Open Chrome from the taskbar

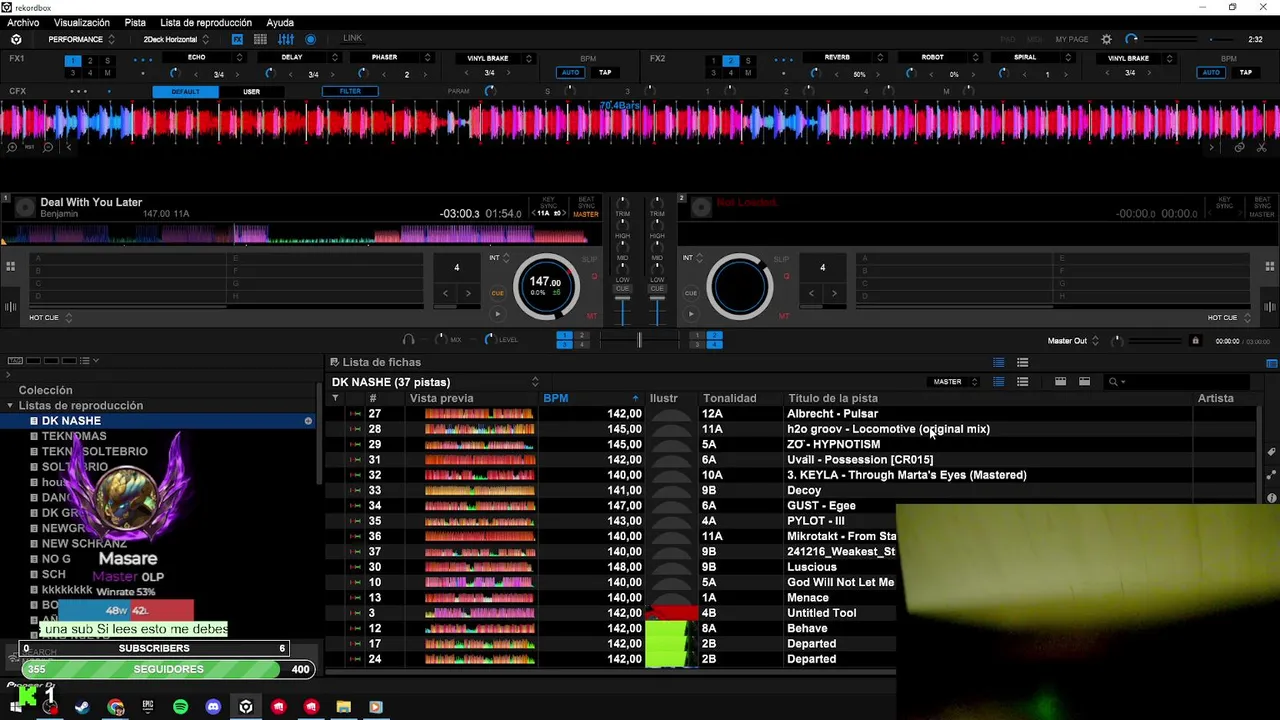[x=116, y=707]
